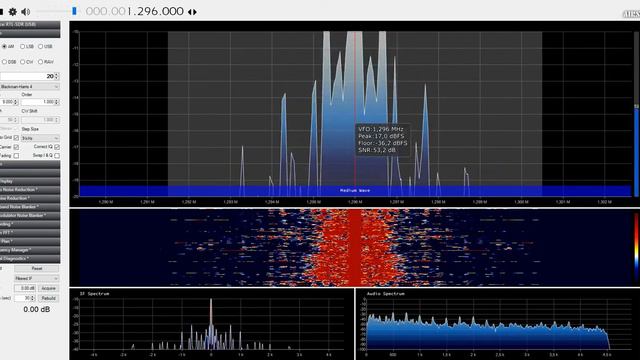The image size is (640, 360).
Task: Click the SNR:53,2 dB tooltip line
Action: pyautogui.click(x=377, y=150)
